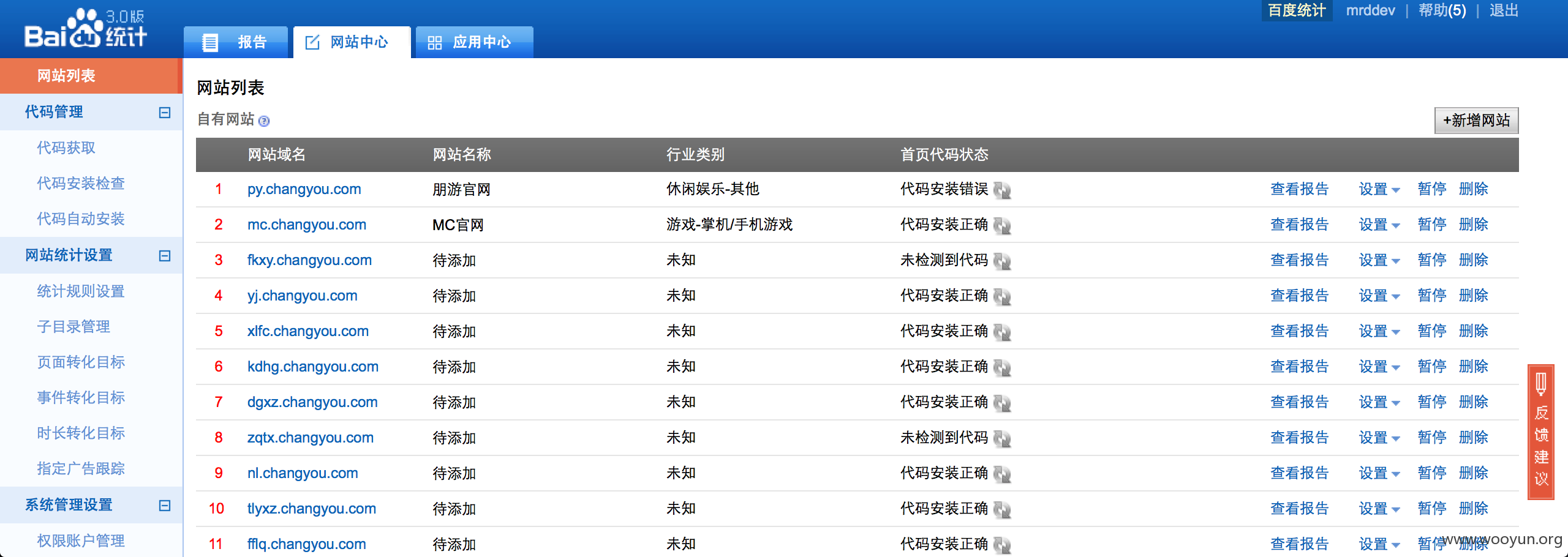Click the 首页代码状态 column header
Viewport: 1568px width, 557px height.
tap(944, 155)
